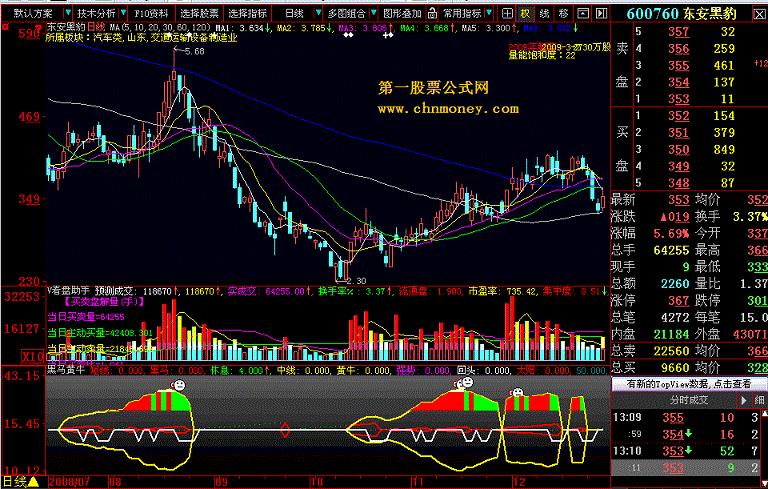Close the 600760 quote panel
The width and height of the screenshot is (768, 489).
click(759, 14)
